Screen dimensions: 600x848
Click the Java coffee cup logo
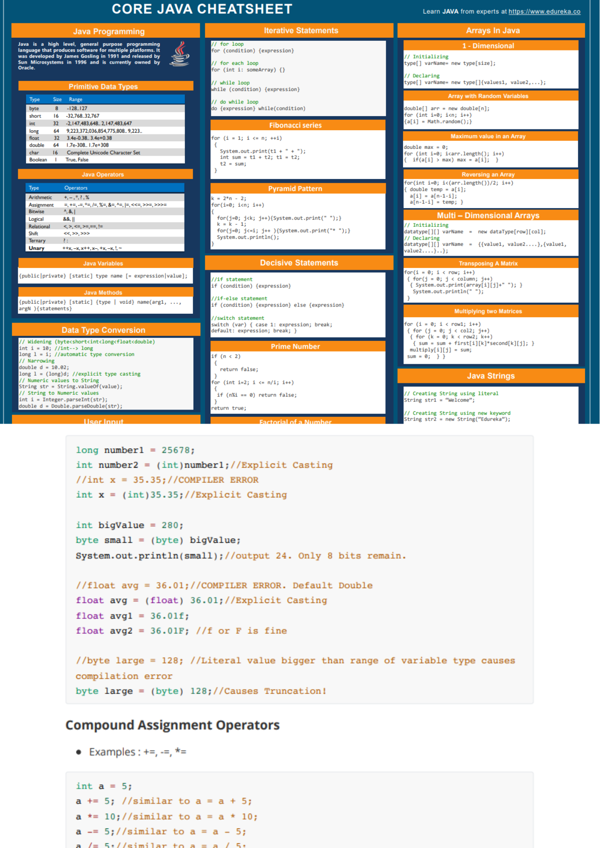click(180, 54)
